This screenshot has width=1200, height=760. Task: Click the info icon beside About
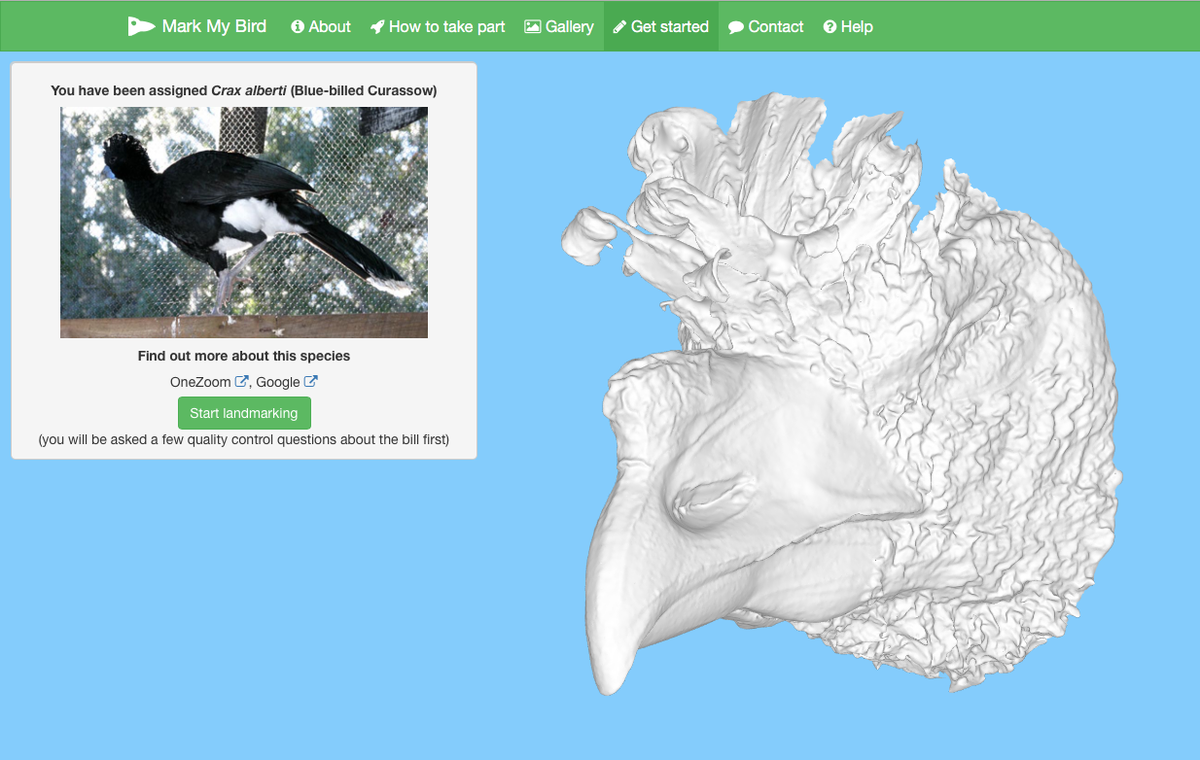(x=297, y=27)
